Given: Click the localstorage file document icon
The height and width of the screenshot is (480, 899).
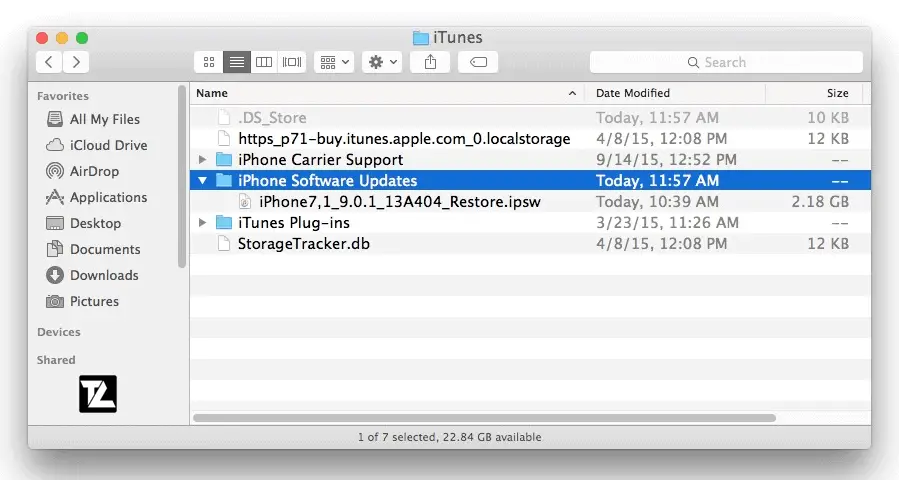Looking at the screenshot, I should tap(224, 139).
